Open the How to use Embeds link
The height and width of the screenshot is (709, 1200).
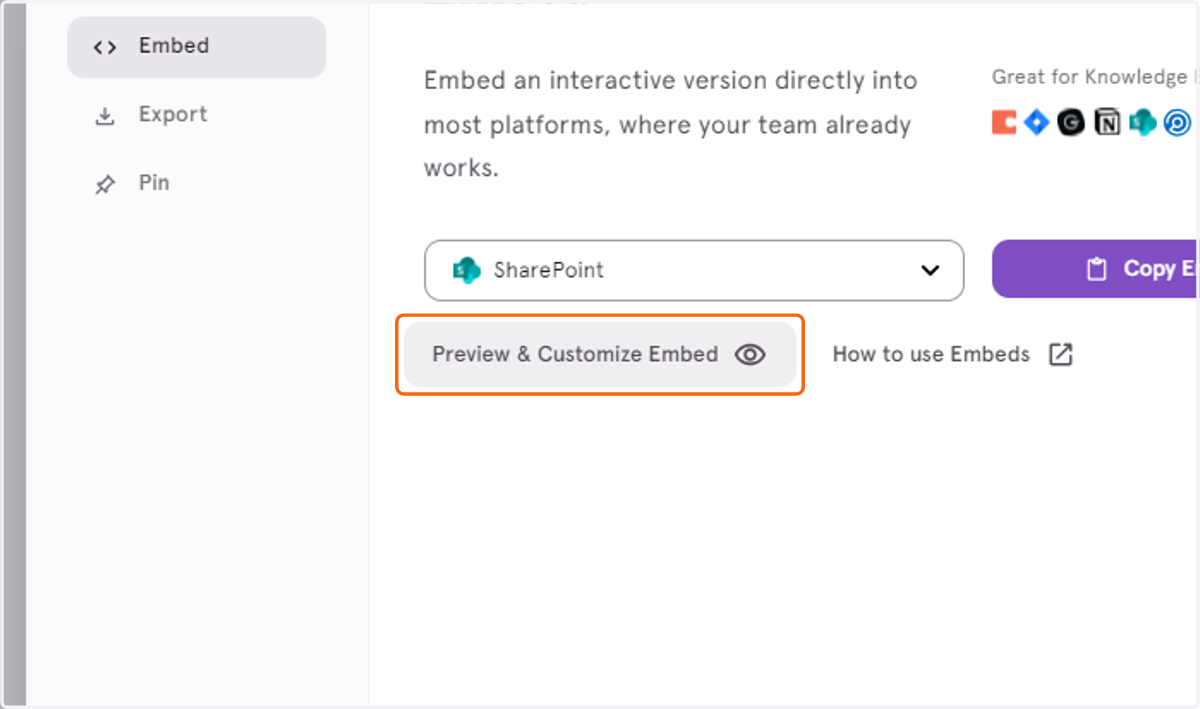(x=952, y=354)
